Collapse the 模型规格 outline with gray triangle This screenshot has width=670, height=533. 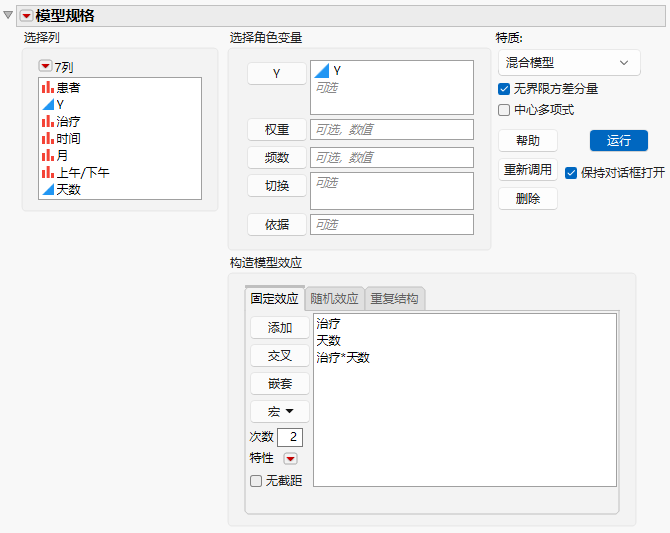(8, 15)
